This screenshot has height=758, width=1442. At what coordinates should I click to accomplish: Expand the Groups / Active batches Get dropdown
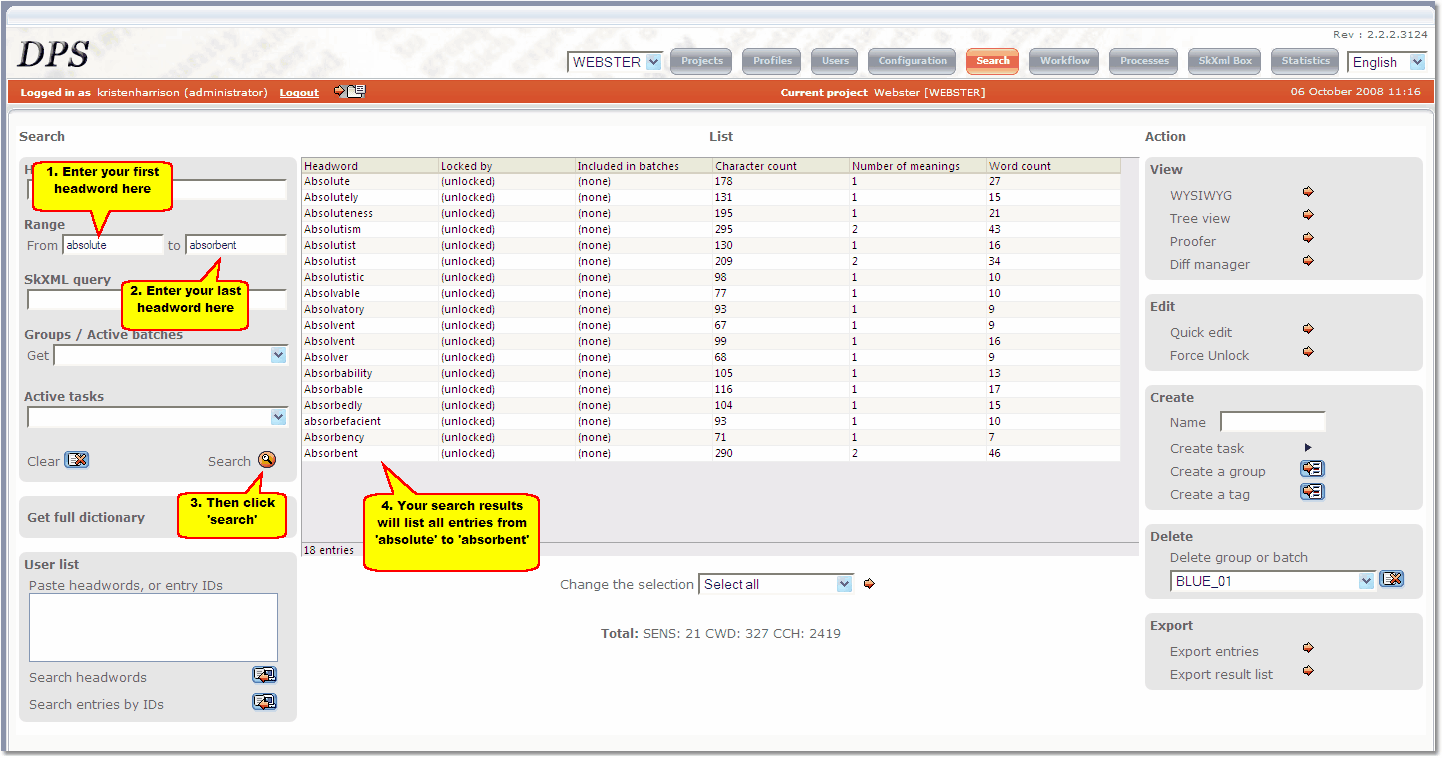point(171,355)
